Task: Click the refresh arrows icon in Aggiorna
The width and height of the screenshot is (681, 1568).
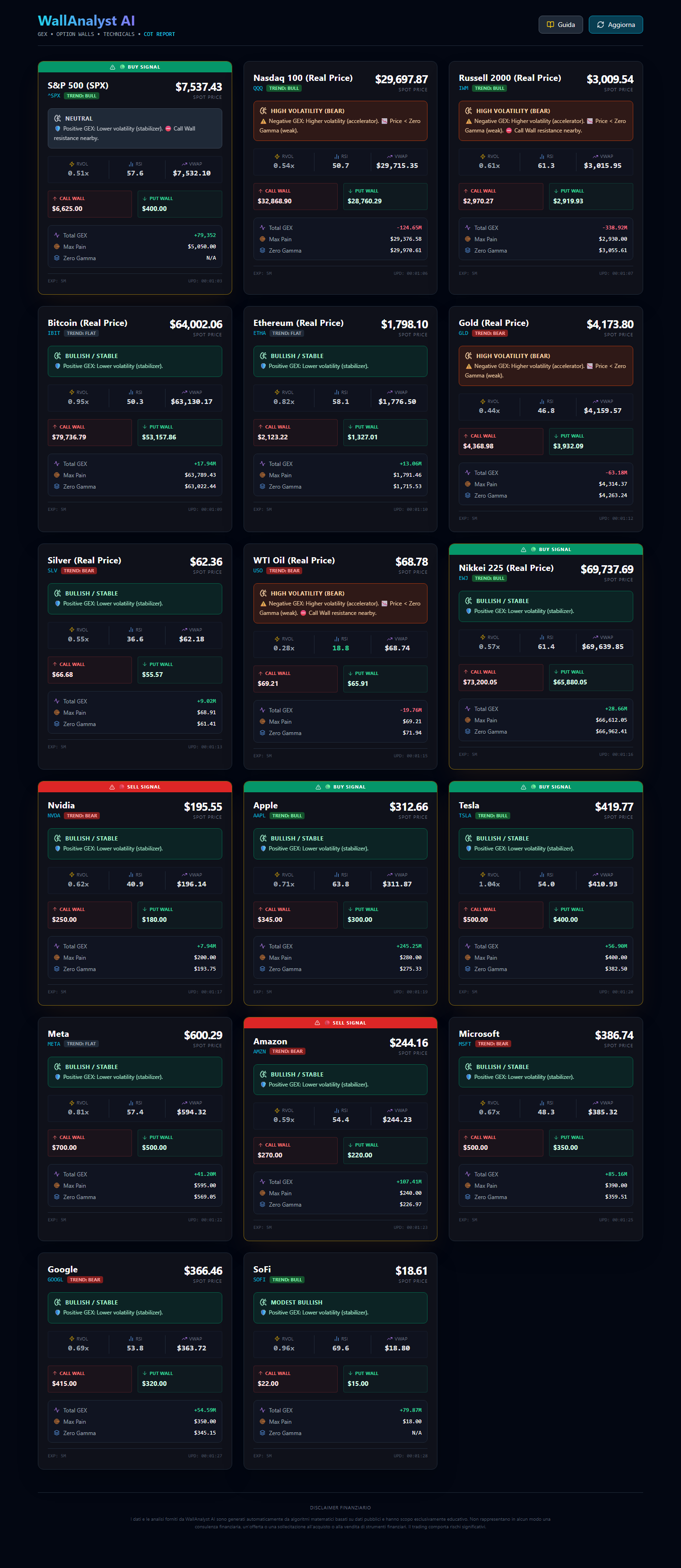Action: pyautogui.click(x=600, y=24)
